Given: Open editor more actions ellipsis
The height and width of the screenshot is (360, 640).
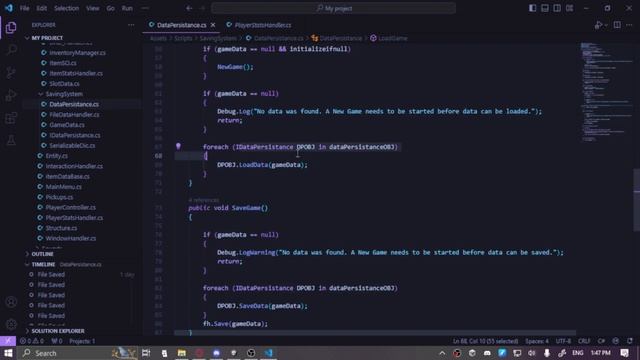Looking at the screenshot, I should pos(629,25).
